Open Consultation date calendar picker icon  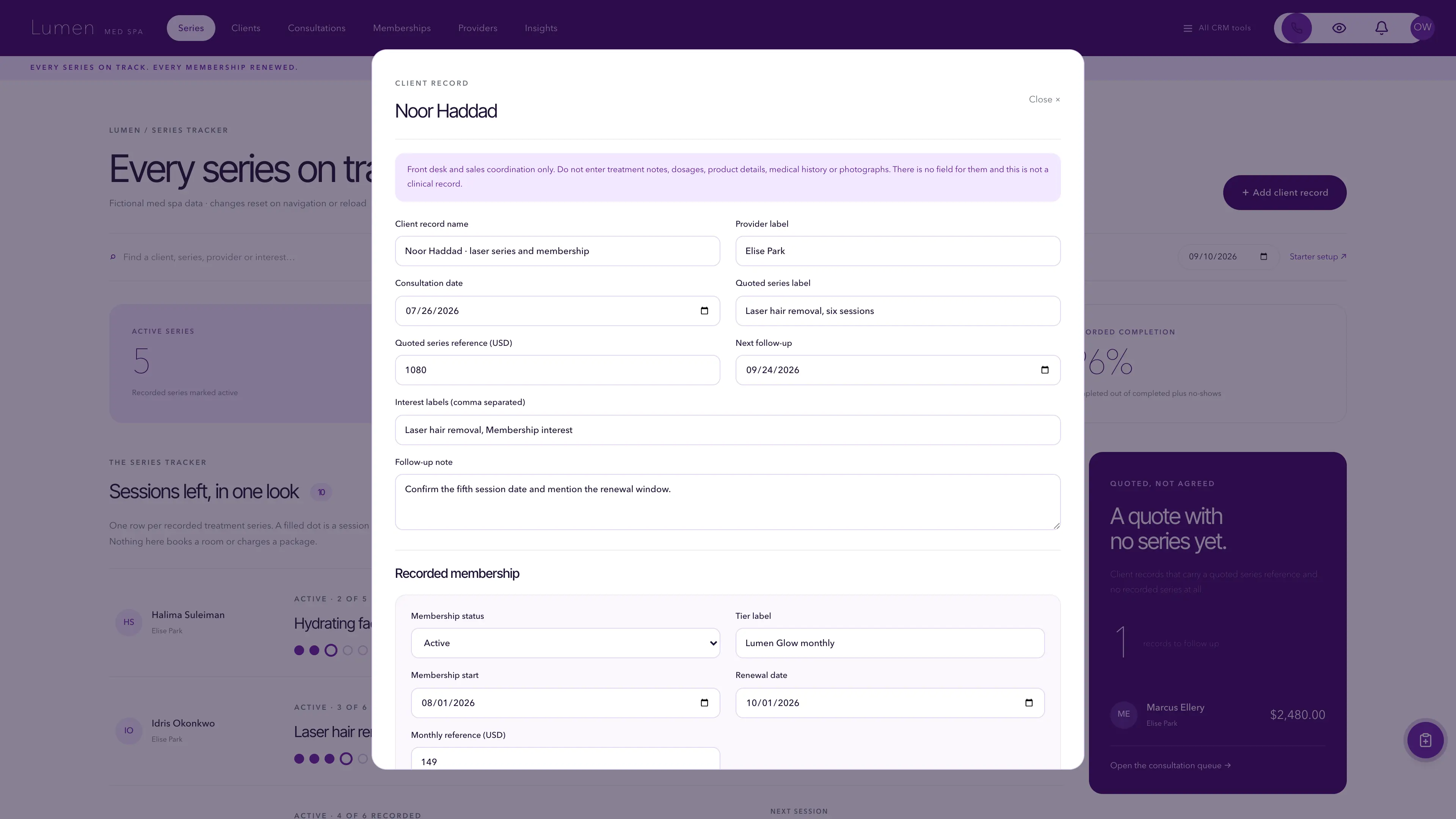point(704,310)
